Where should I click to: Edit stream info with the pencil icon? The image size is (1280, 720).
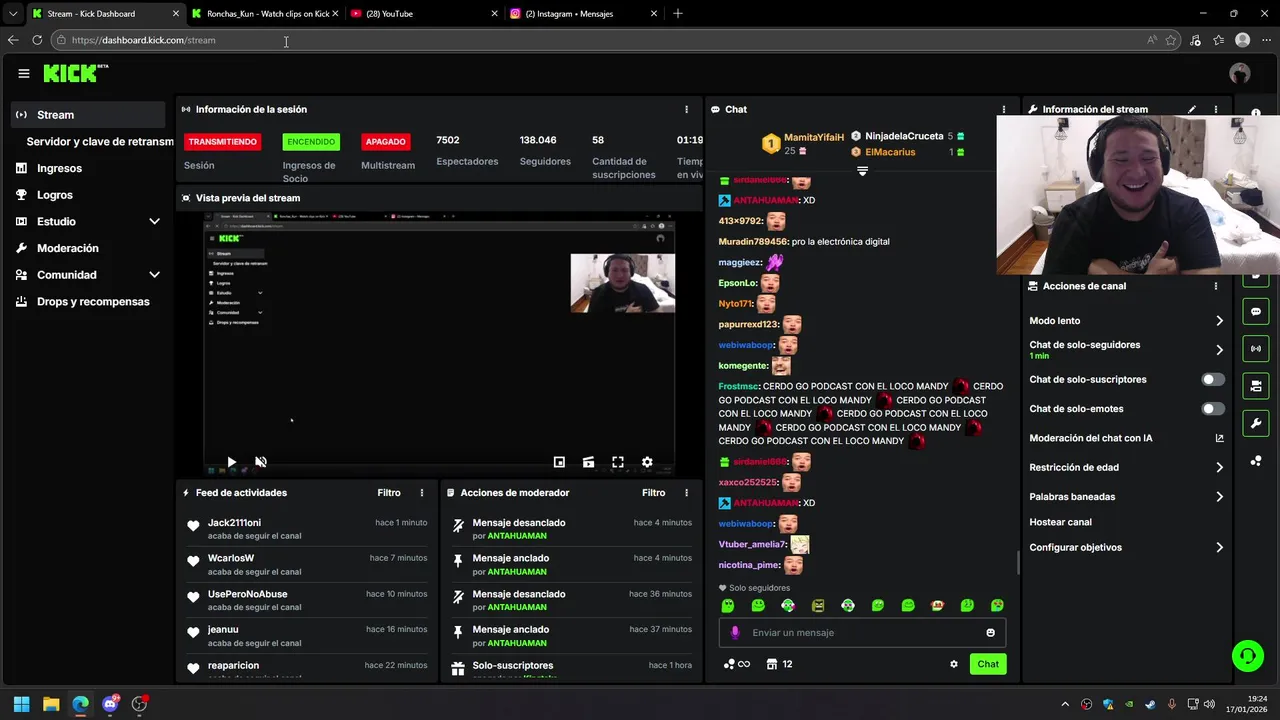tap(1191, 109)
